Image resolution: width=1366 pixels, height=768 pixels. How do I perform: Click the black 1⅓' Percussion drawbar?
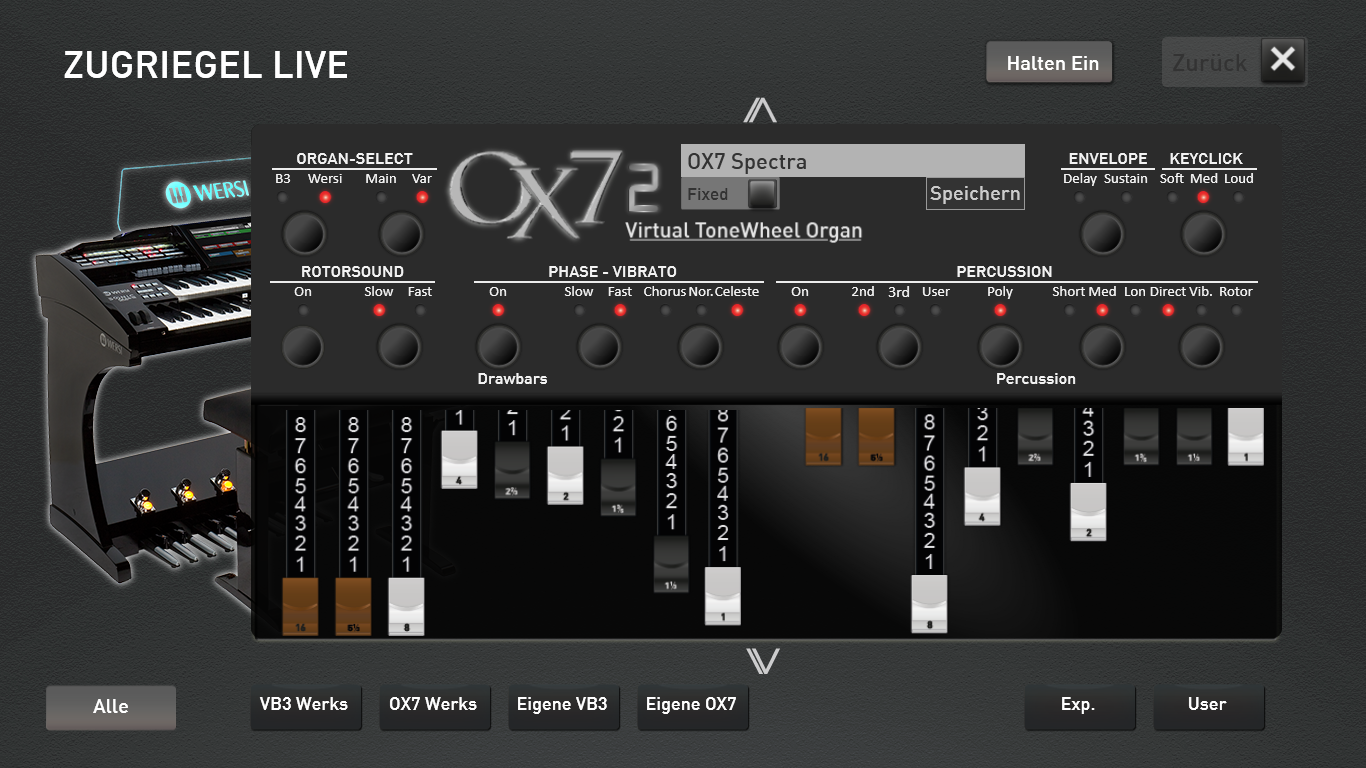(1194, 436)
